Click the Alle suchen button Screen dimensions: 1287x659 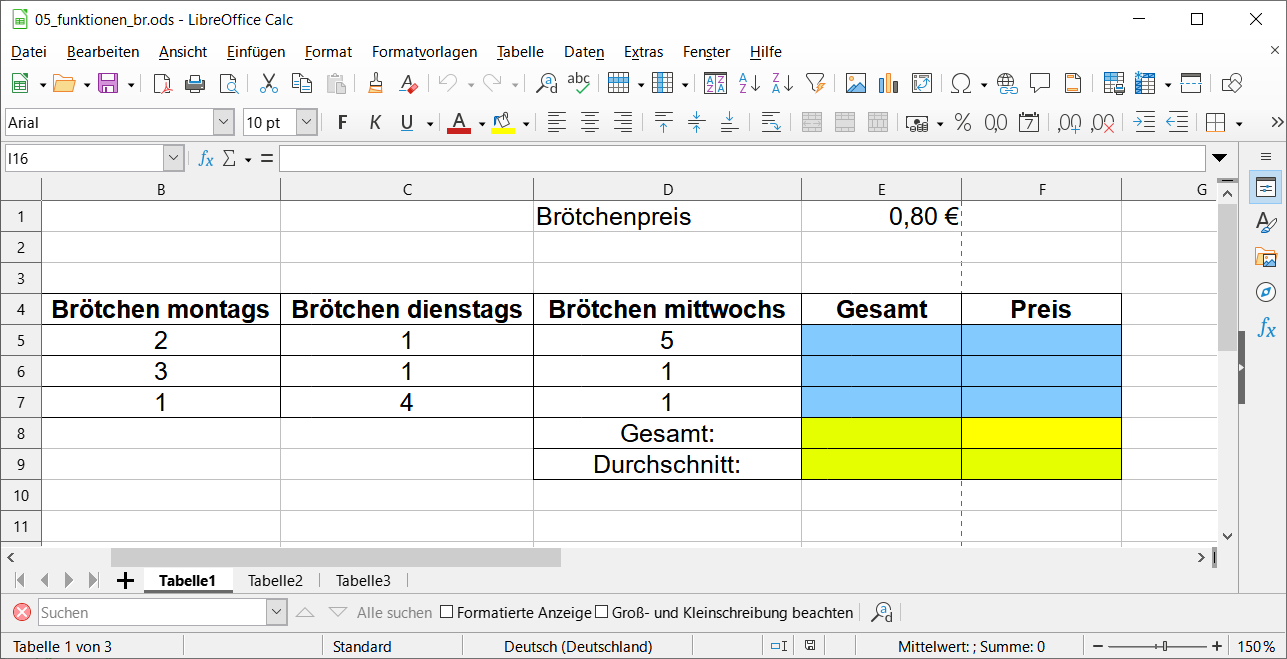(x=394, y=612)
